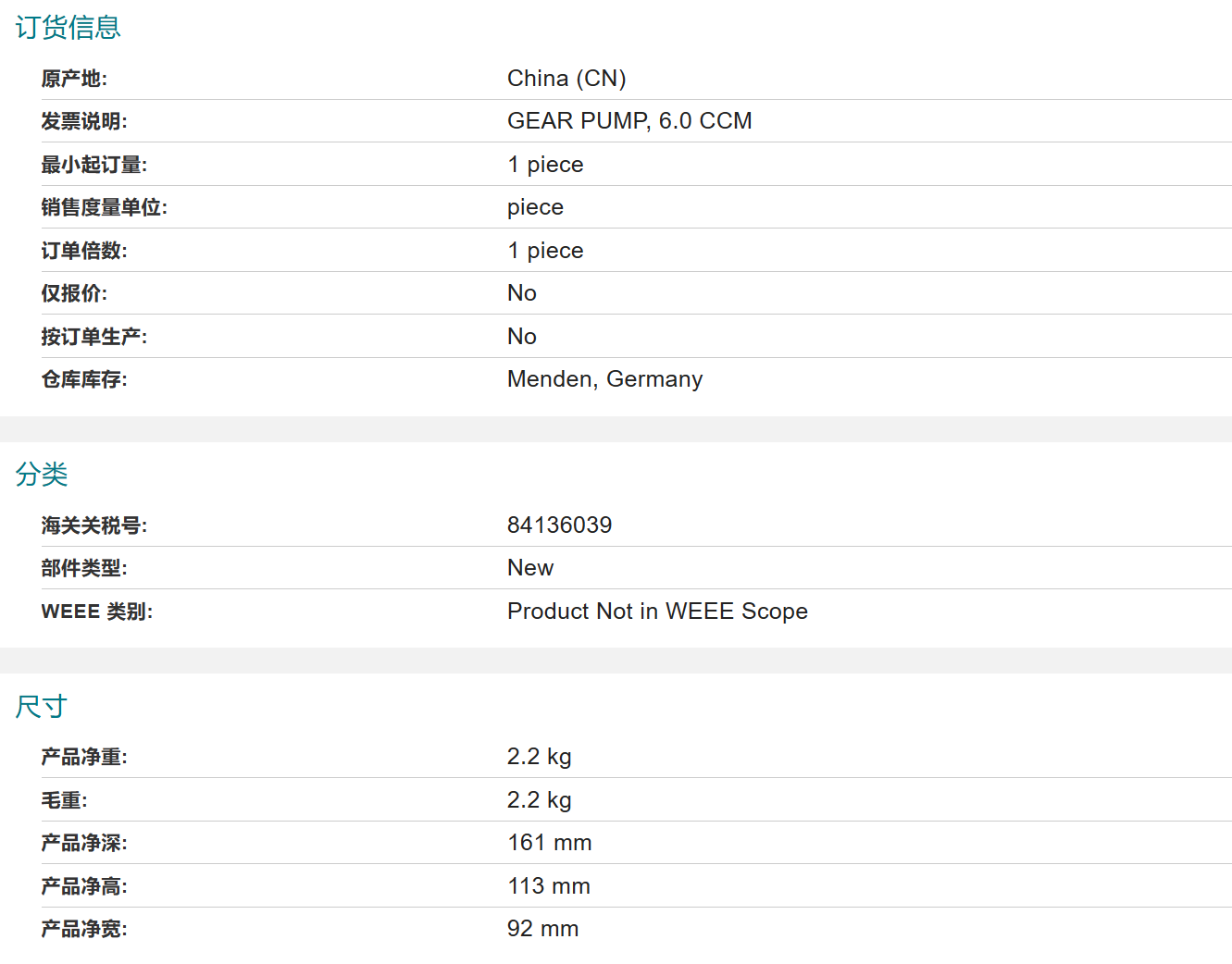
Task: Select the 分类 section heading
Action: pyautogui.click(x=42, y=475)
